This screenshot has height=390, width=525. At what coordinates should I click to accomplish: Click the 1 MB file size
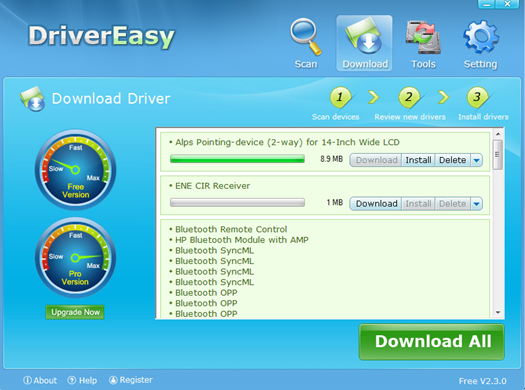pyautogui.click(x=335, y=202)
